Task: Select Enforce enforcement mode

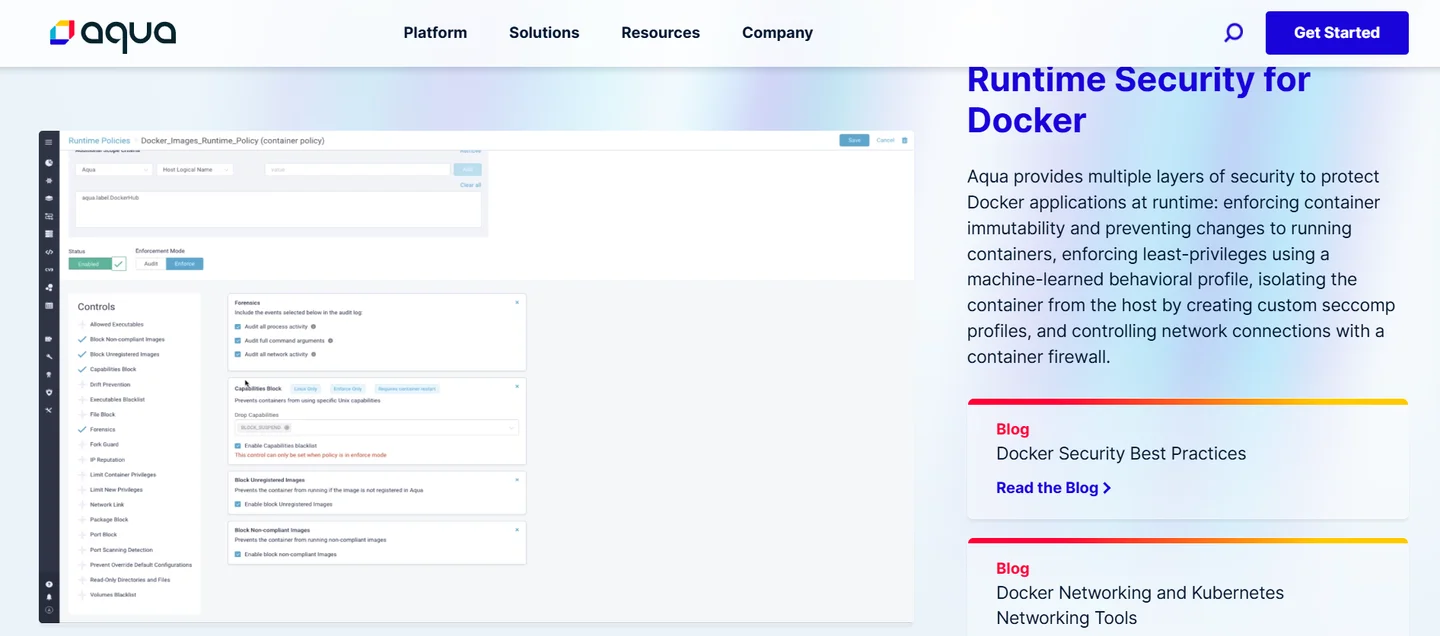Action: coord(184,264)
